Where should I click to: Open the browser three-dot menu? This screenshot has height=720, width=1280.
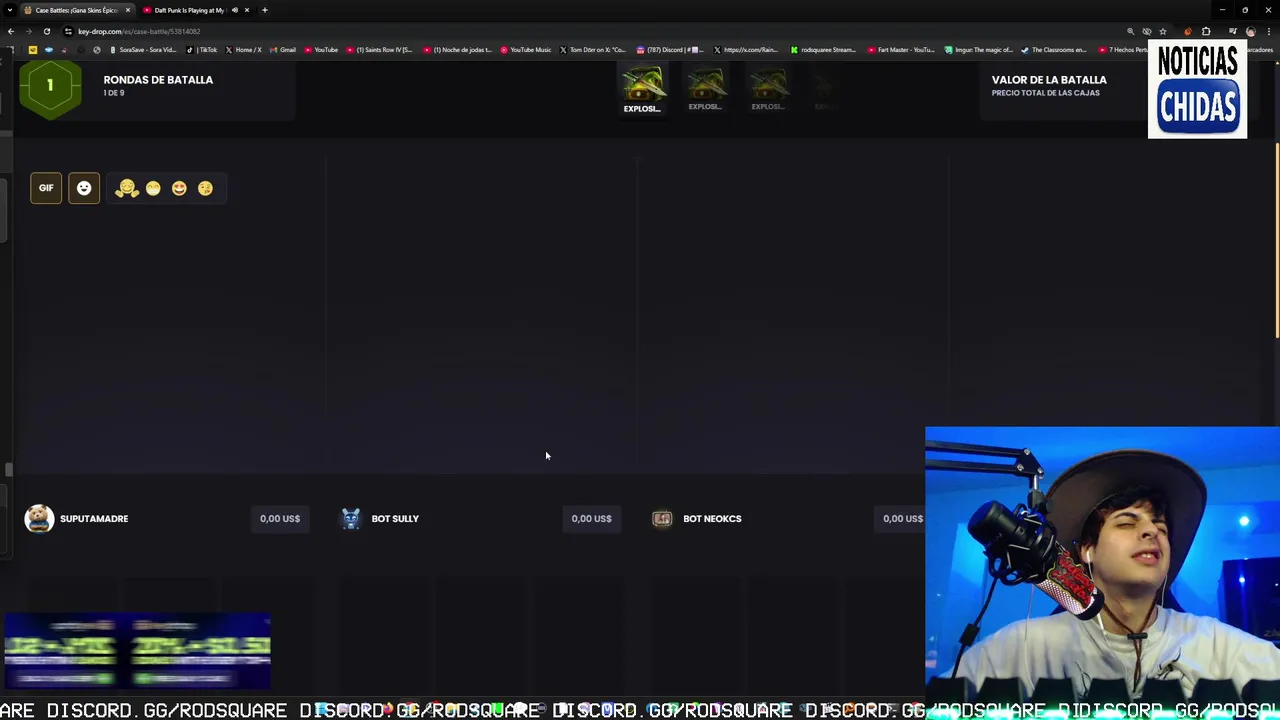click(1268, 31)
